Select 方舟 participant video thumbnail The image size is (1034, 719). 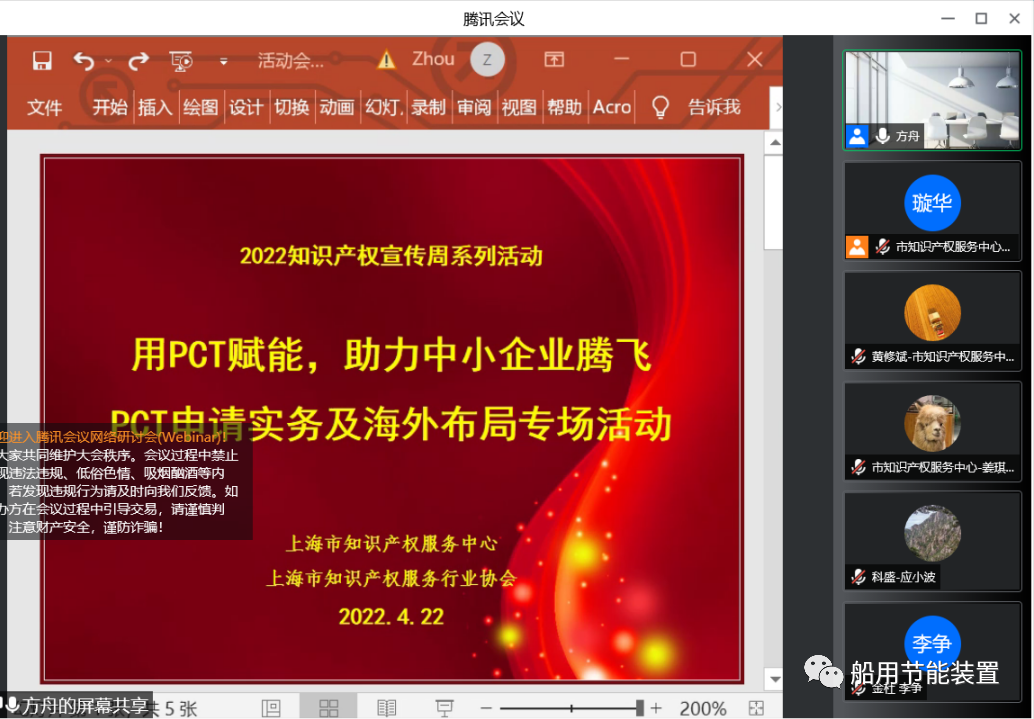click(932, 100)
